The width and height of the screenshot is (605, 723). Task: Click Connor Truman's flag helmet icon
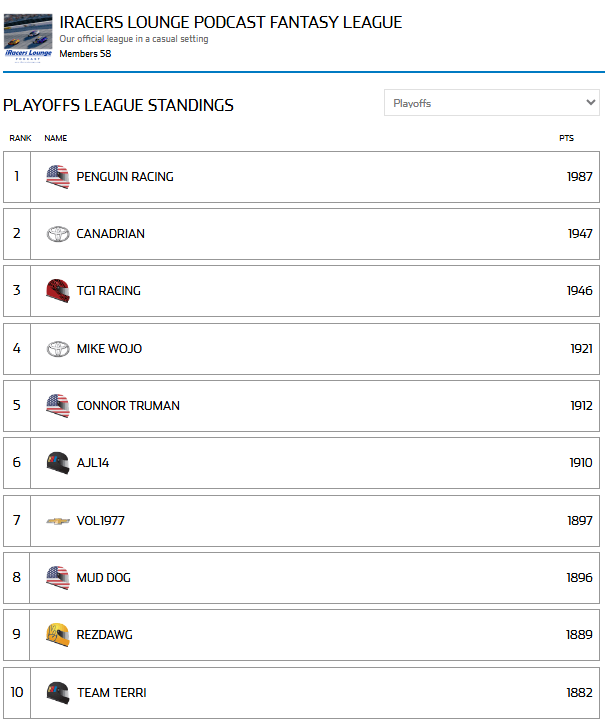[58, 406]
